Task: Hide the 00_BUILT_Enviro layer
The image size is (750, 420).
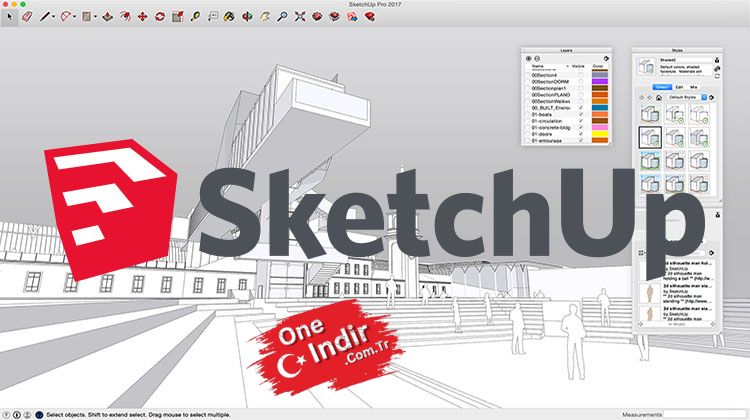Action: coord(581,108)
